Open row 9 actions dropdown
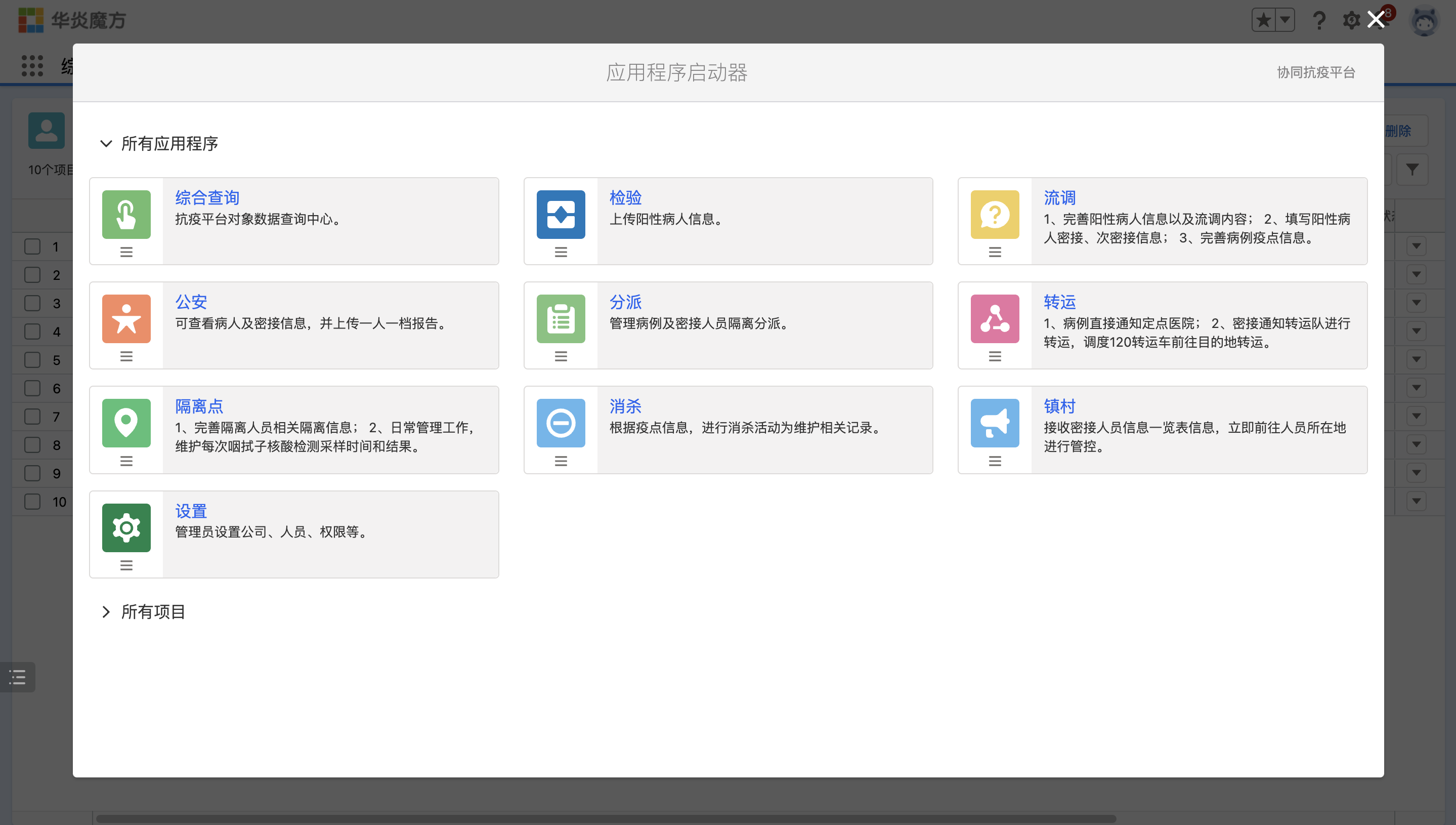Viewport: 1456px width, 825px height. pos(1417,473)
